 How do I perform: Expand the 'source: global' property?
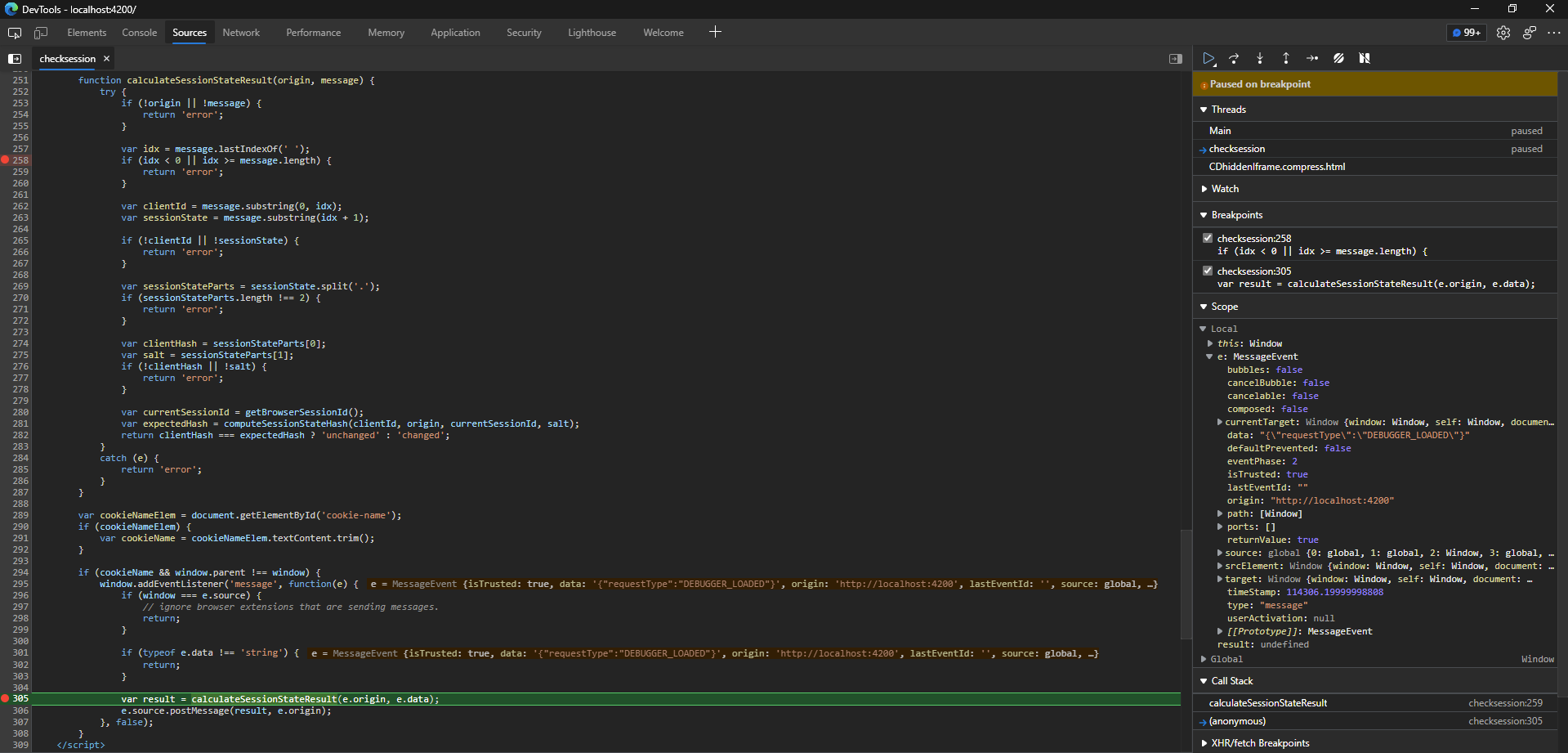(1220, 553)
